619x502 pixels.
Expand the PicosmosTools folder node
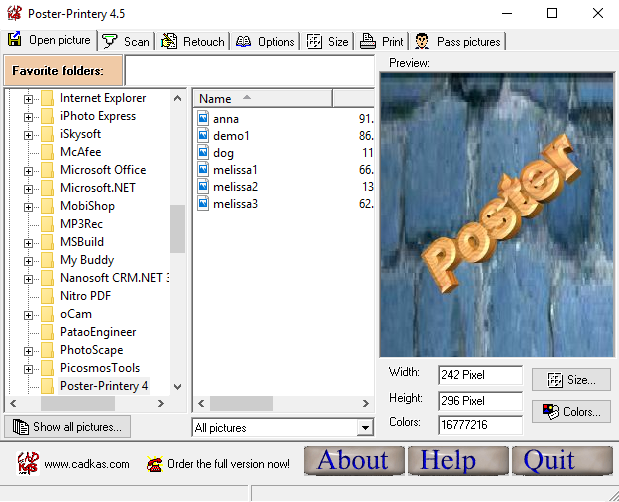click(x=28, y=369)
